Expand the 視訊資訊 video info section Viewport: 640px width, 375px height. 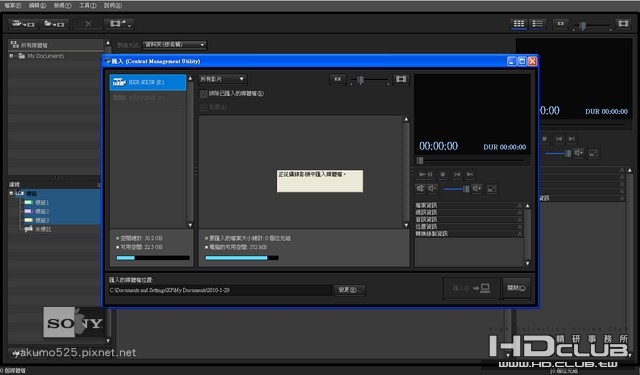click(469, 213)
